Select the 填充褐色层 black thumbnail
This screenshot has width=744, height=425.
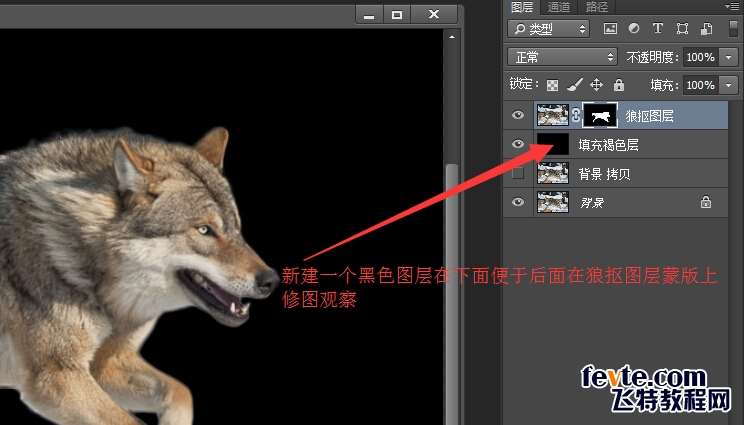click(x=553, y=144)
